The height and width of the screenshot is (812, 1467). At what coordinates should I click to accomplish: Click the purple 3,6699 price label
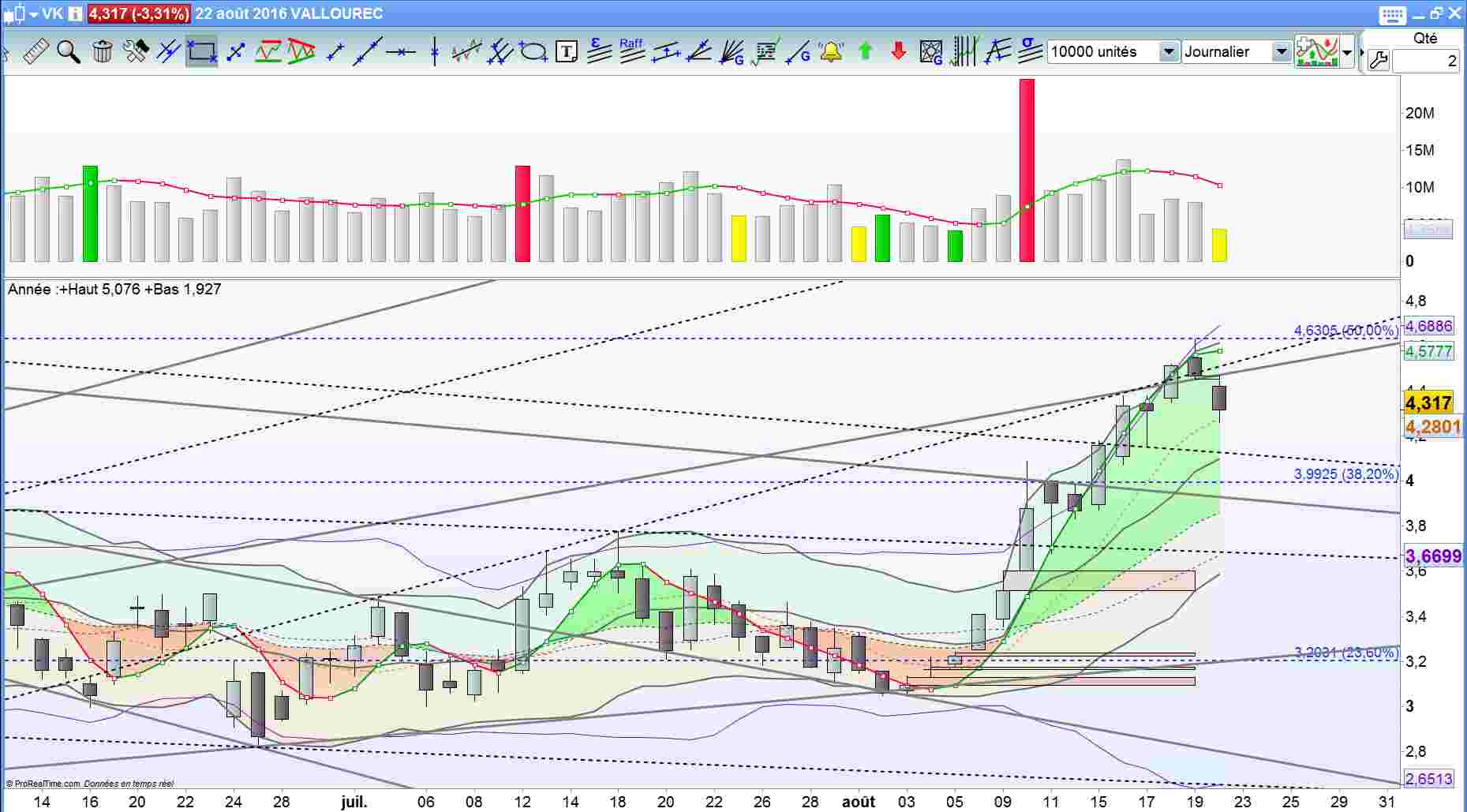point(1433,556)
